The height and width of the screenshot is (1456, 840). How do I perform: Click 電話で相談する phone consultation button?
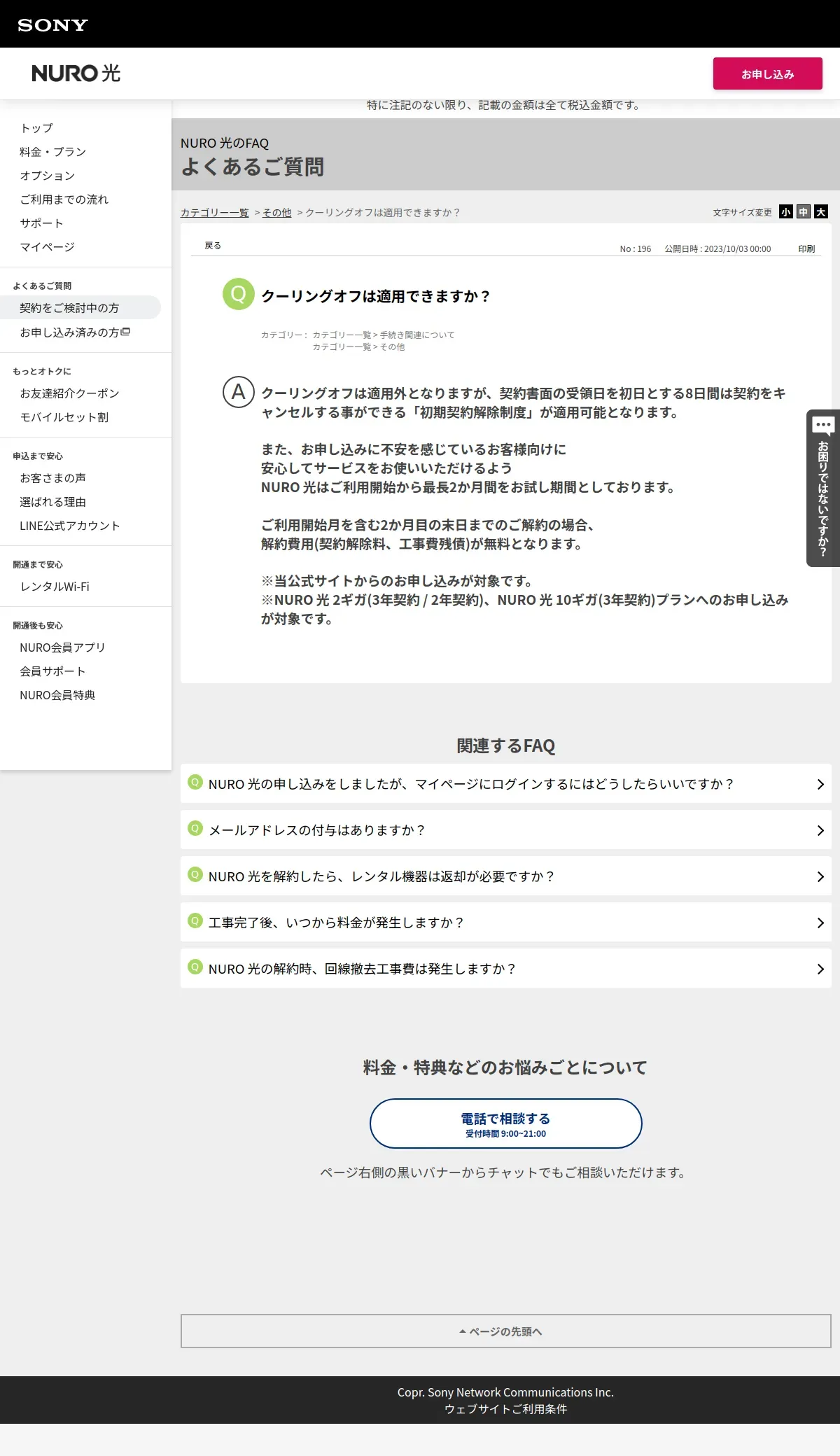point(506,1123)
